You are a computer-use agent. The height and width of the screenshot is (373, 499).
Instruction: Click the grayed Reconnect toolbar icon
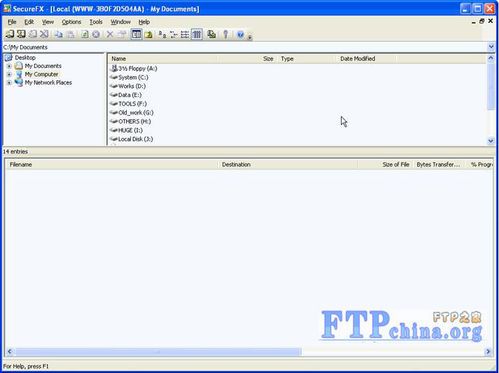[x=33, y=34]
